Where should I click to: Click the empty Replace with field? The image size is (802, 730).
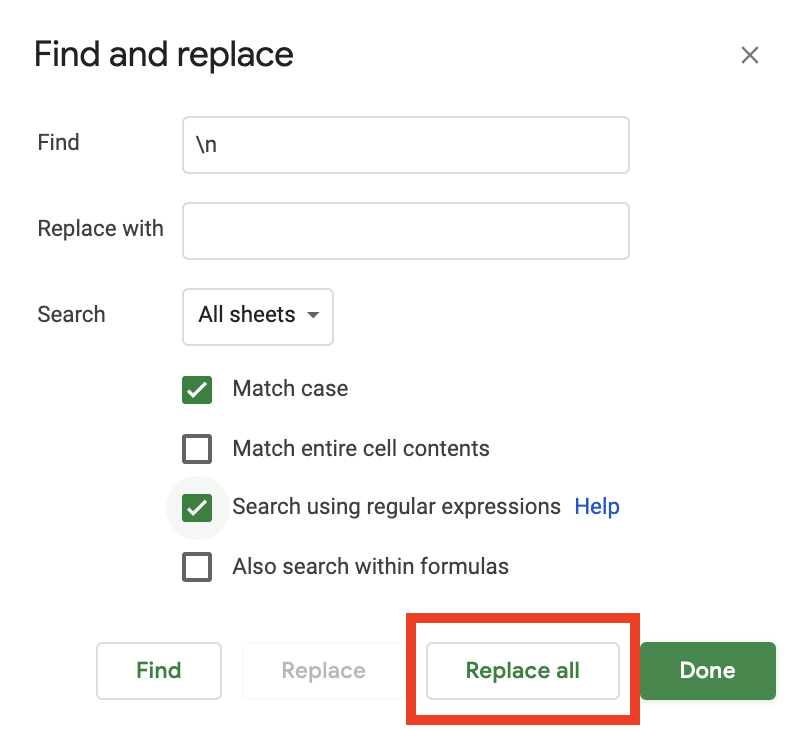[x=405, y=231]
